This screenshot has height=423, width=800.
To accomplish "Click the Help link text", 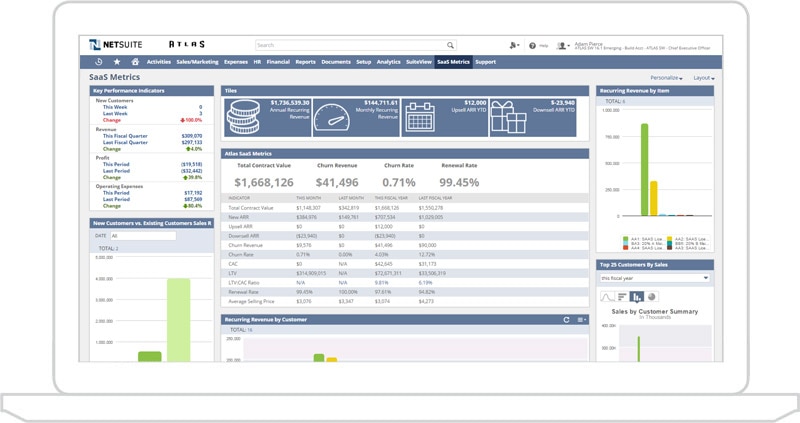I will tap(543, 46).
